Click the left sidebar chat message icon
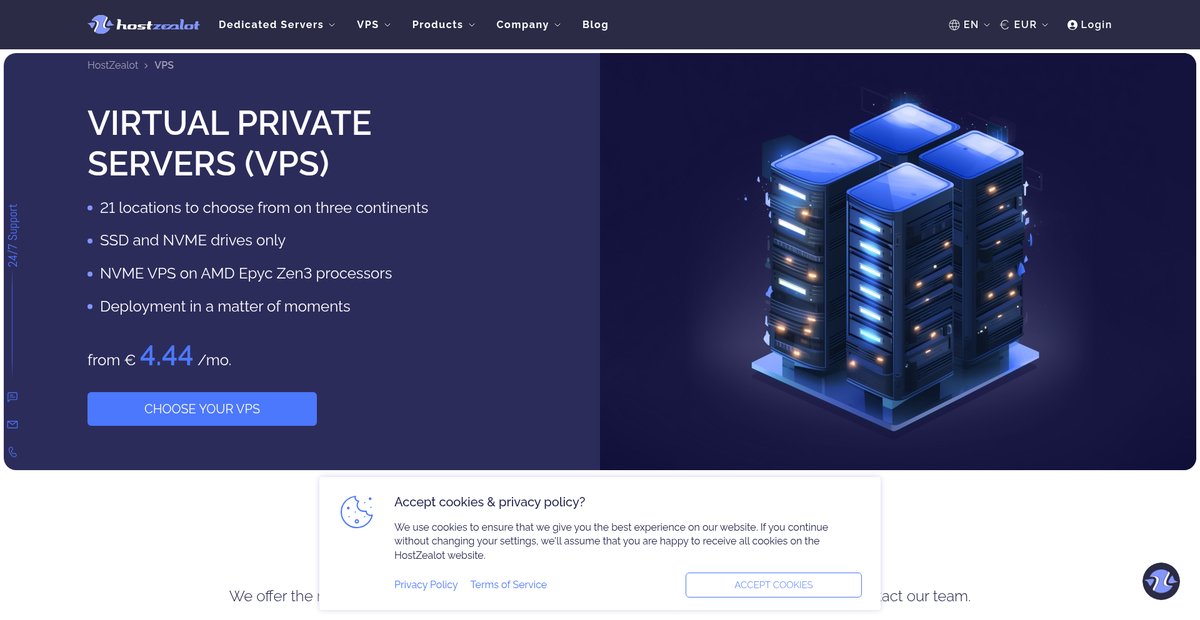1200x620 pixels. tap(12, 397)
